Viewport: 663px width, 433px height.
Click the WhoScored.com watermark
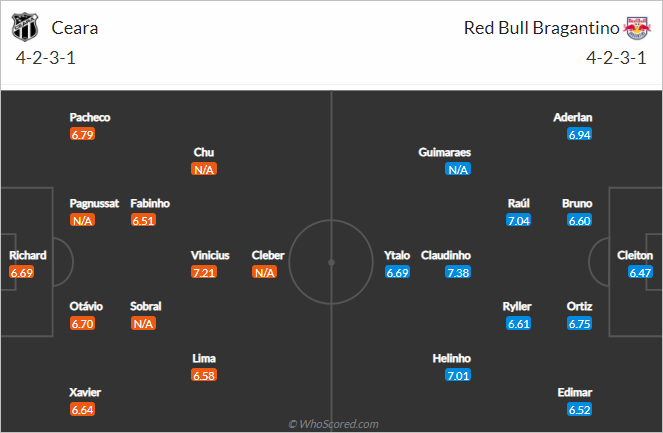coord(333,424)
